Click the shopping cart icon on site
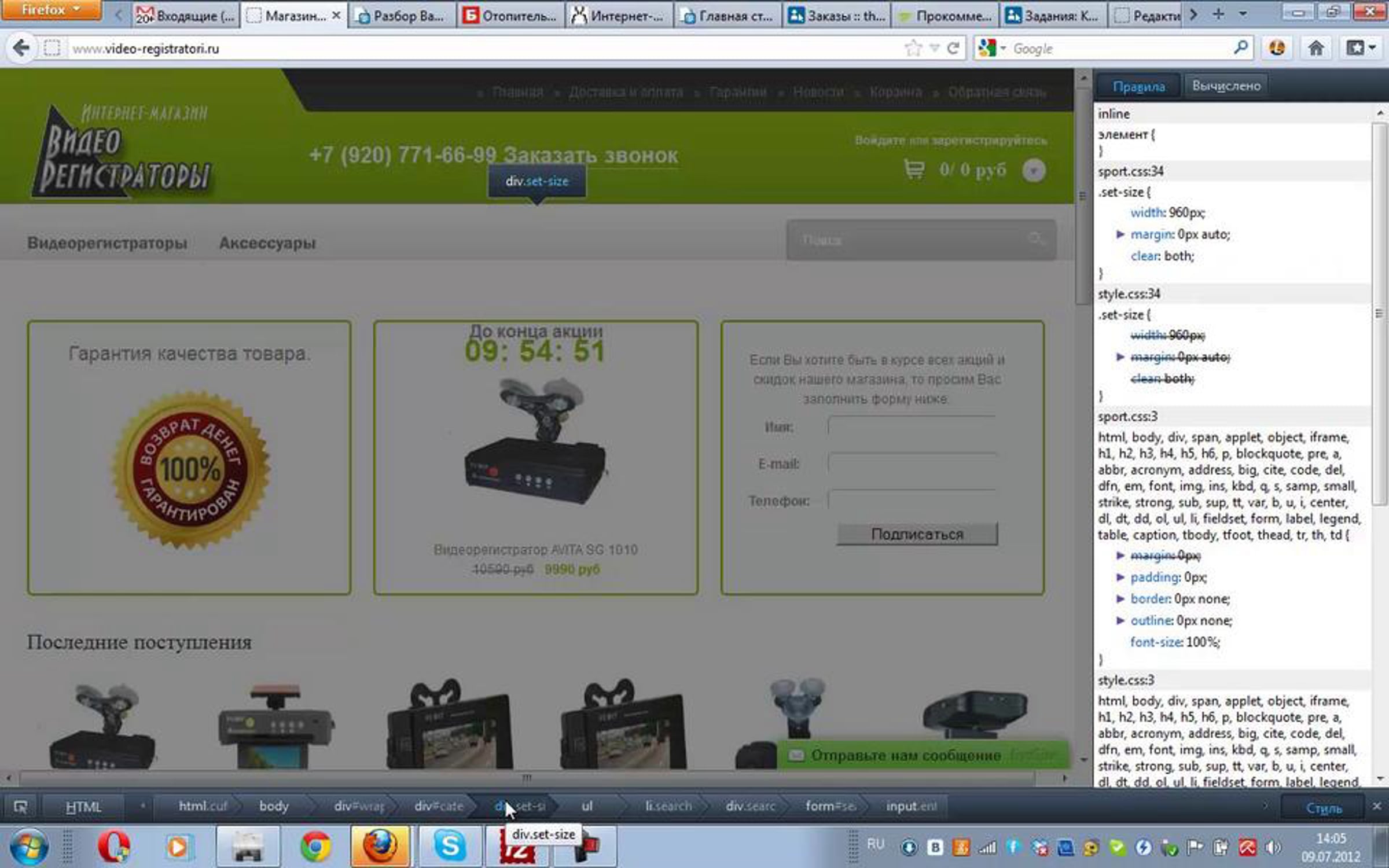Screen dimensions: 1389x868 (x=914, y=170)
